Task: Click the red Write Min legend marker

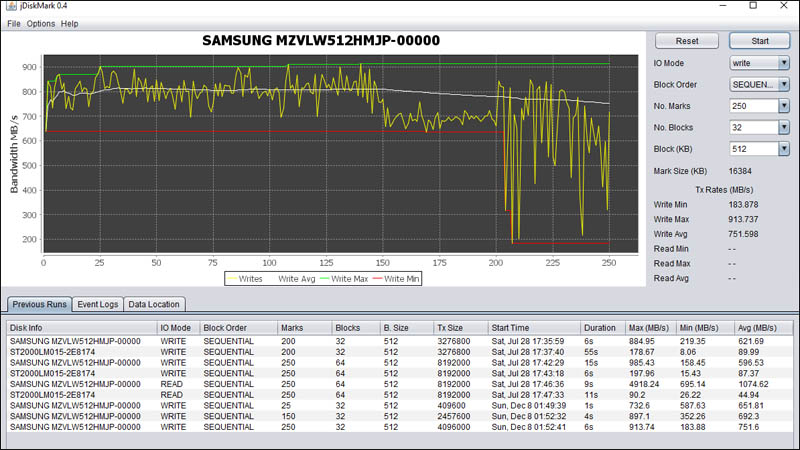Action: coord(377,279)
